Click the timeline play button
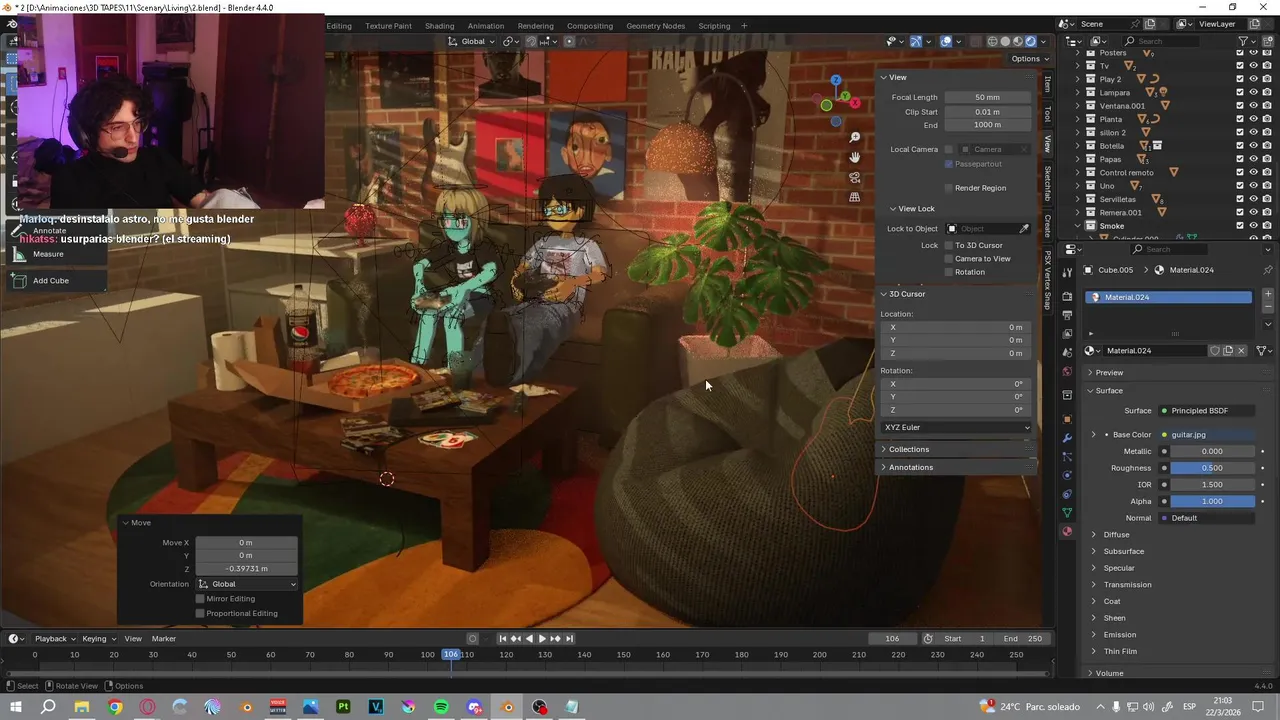This screenshot has height=720, width=1280. pyautogui.click(x=542, y=638)
